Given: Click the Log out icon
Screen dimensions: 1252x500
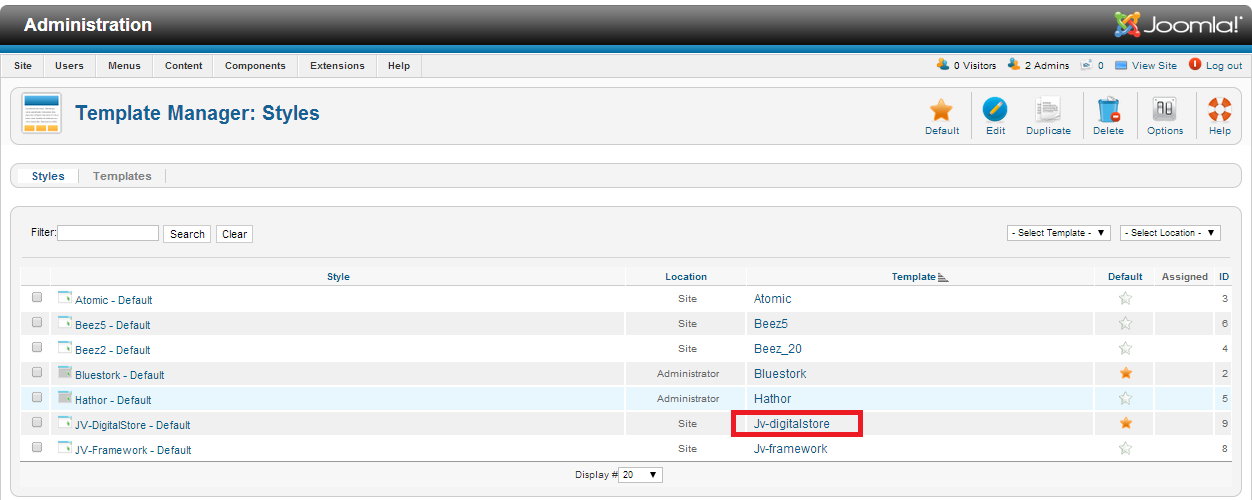Looking at the screenshot, I should tap(1195, 65).
